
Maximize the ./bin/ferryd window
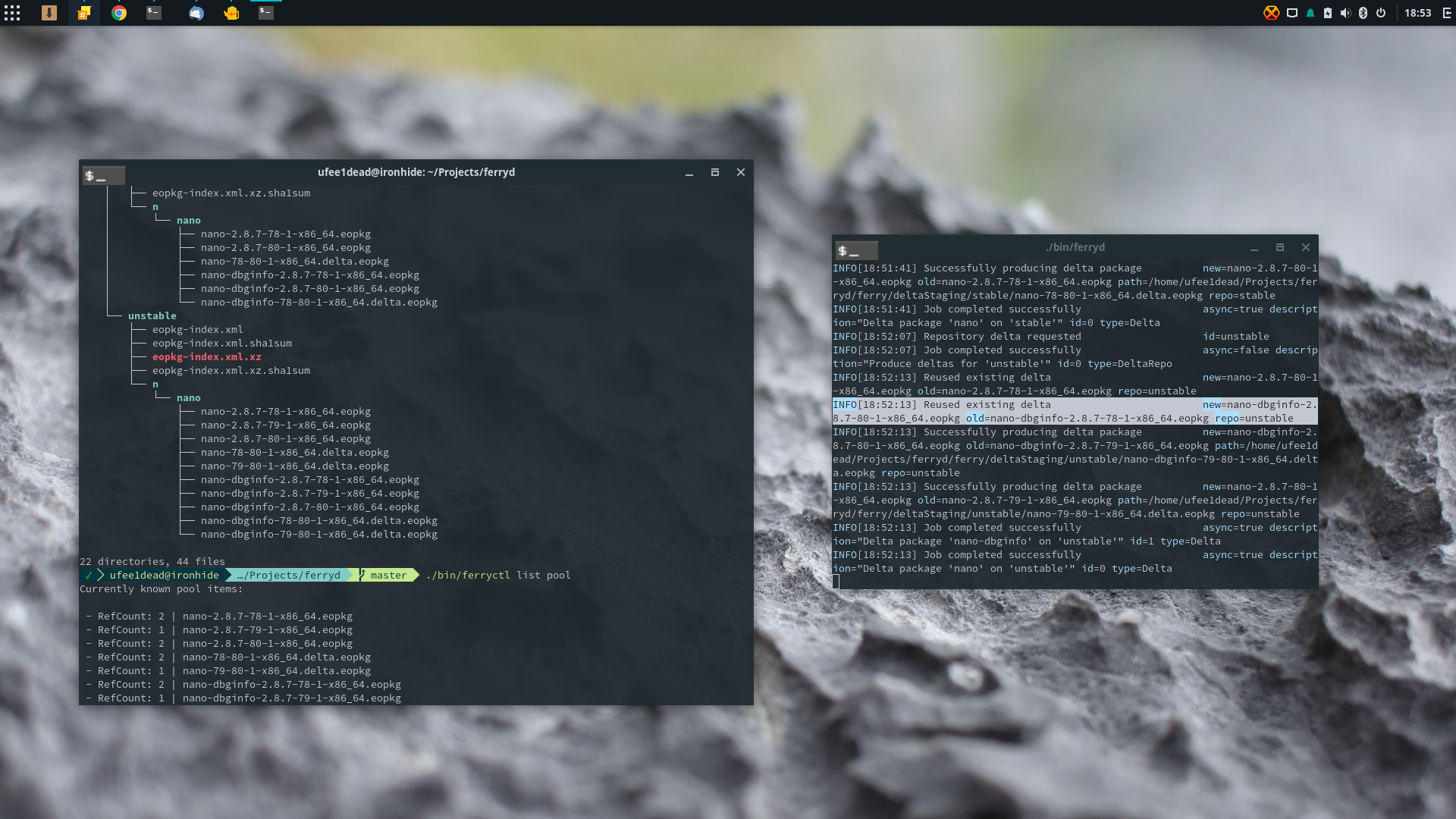click(x=1280, y=247)
